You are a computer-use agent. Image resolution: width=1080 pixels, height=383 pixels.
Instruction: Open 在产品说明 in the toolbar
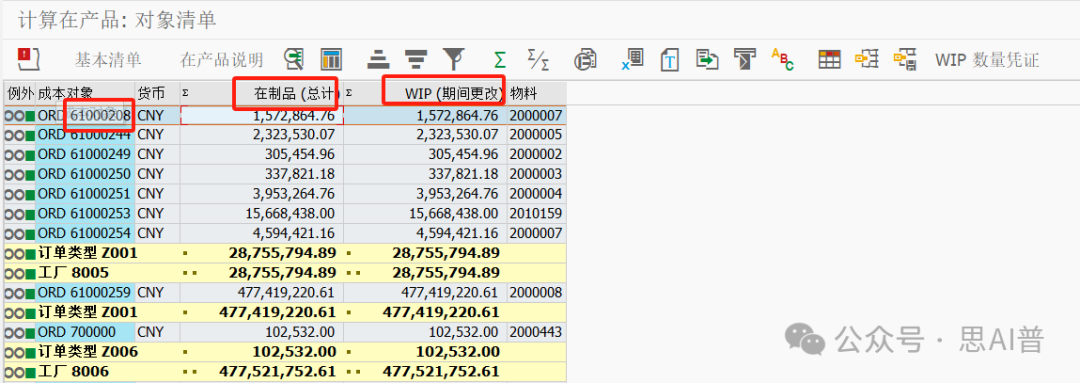tap(221, 60)
